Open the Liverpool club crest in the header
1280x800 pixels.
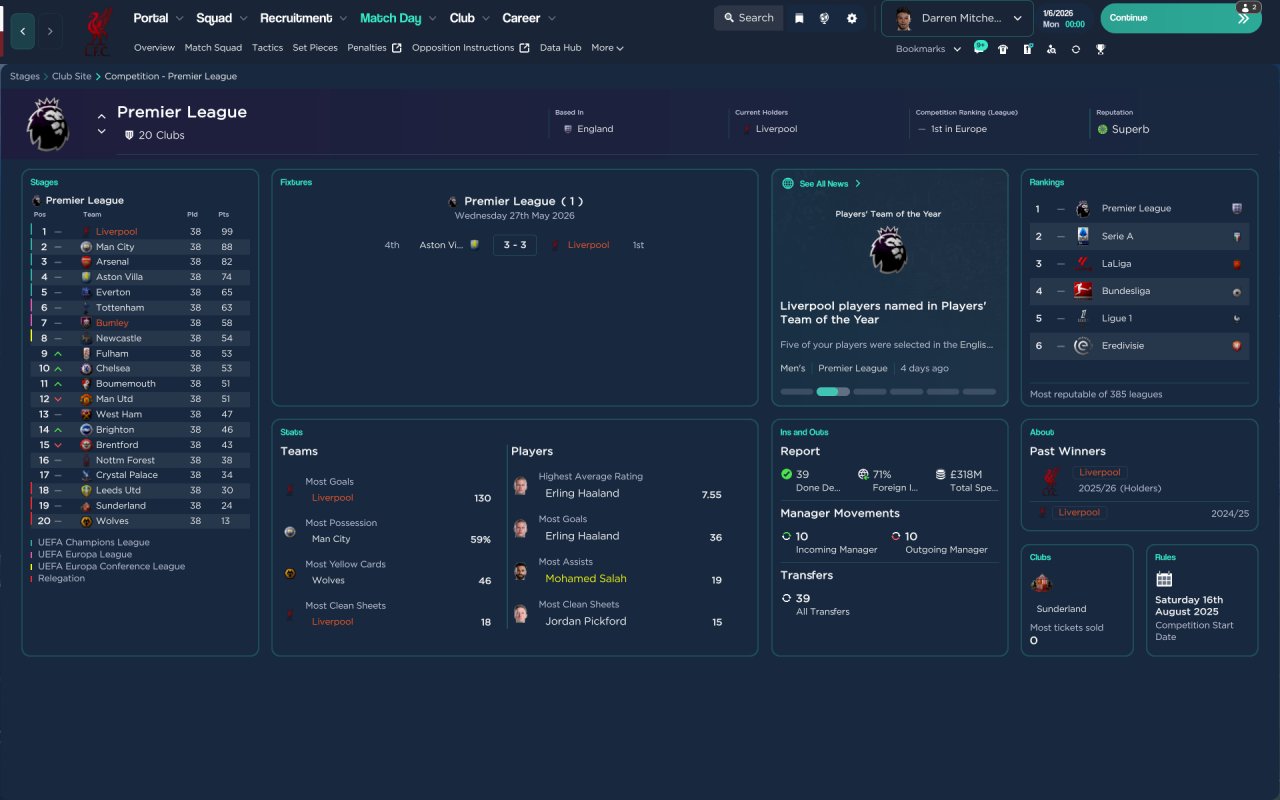point(97,31)
